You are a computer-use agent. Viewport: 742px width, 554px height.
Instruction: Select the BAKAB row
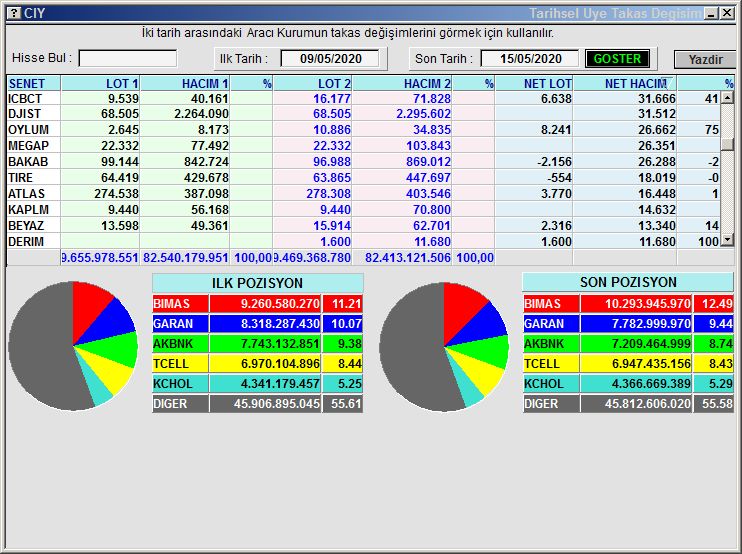coord(363,162)
